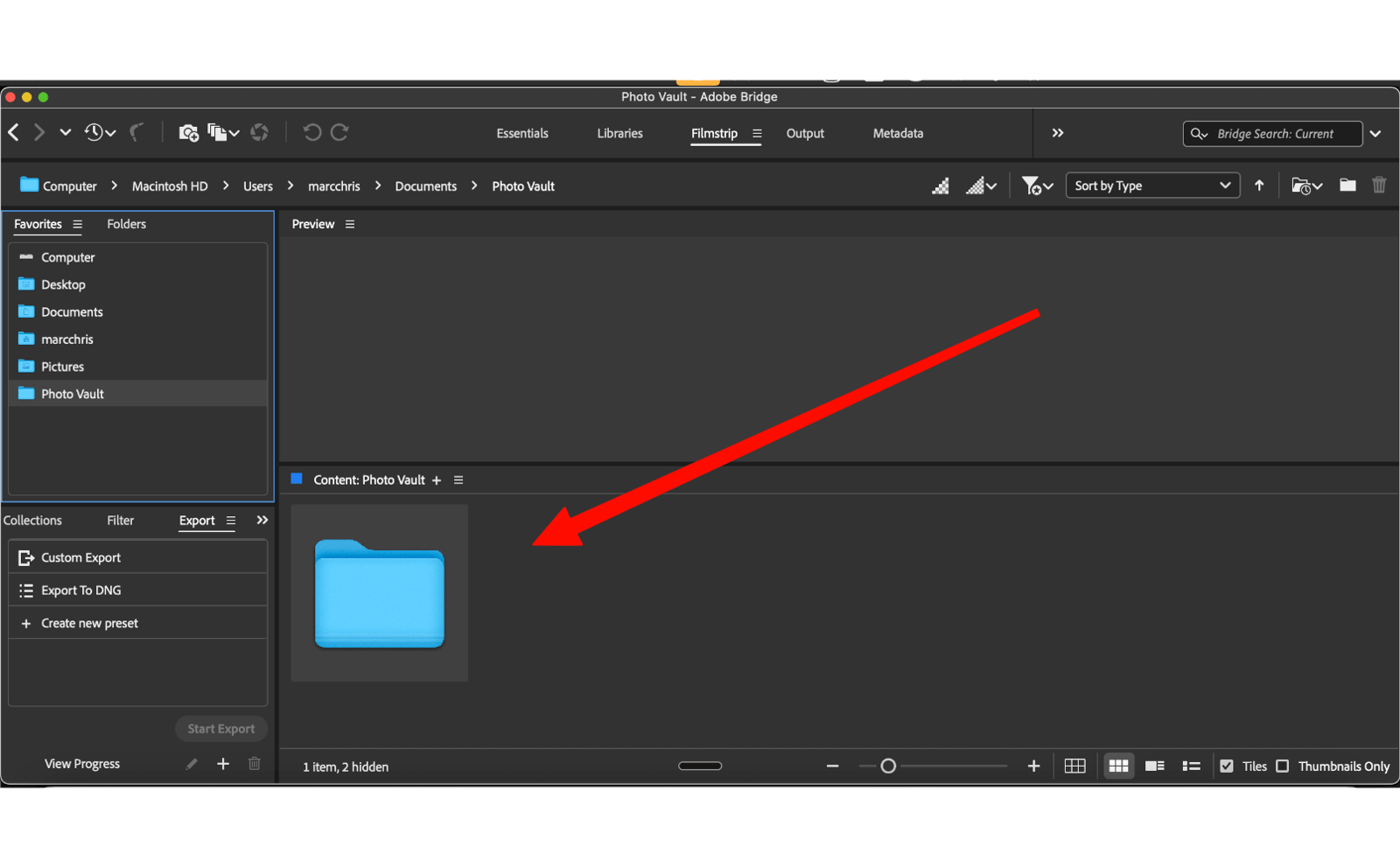Viewport: 1400px width, 868px height.
Task: Go back with the left arrow
Action: click(13, 132)
